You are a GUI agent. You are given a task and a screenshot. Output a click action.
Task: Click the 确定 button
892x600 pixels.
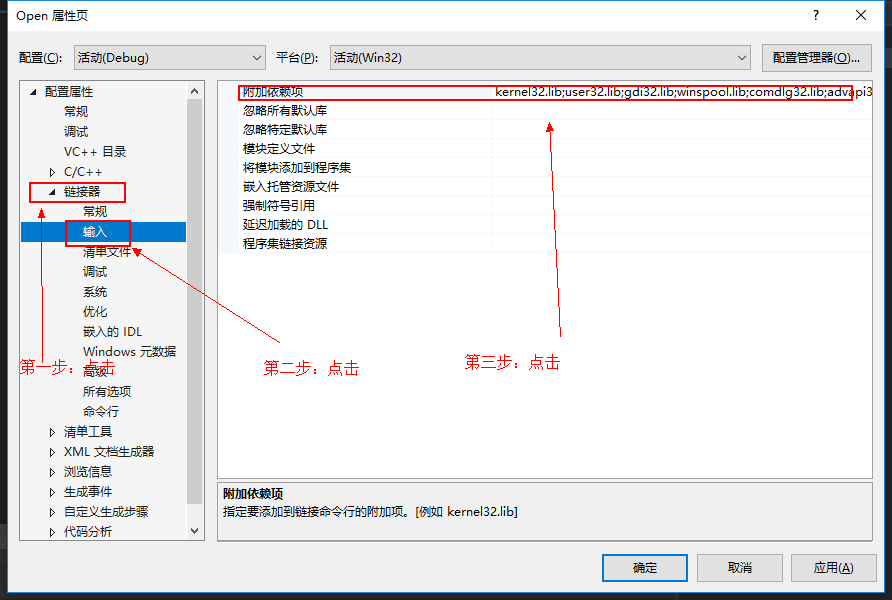645,568
